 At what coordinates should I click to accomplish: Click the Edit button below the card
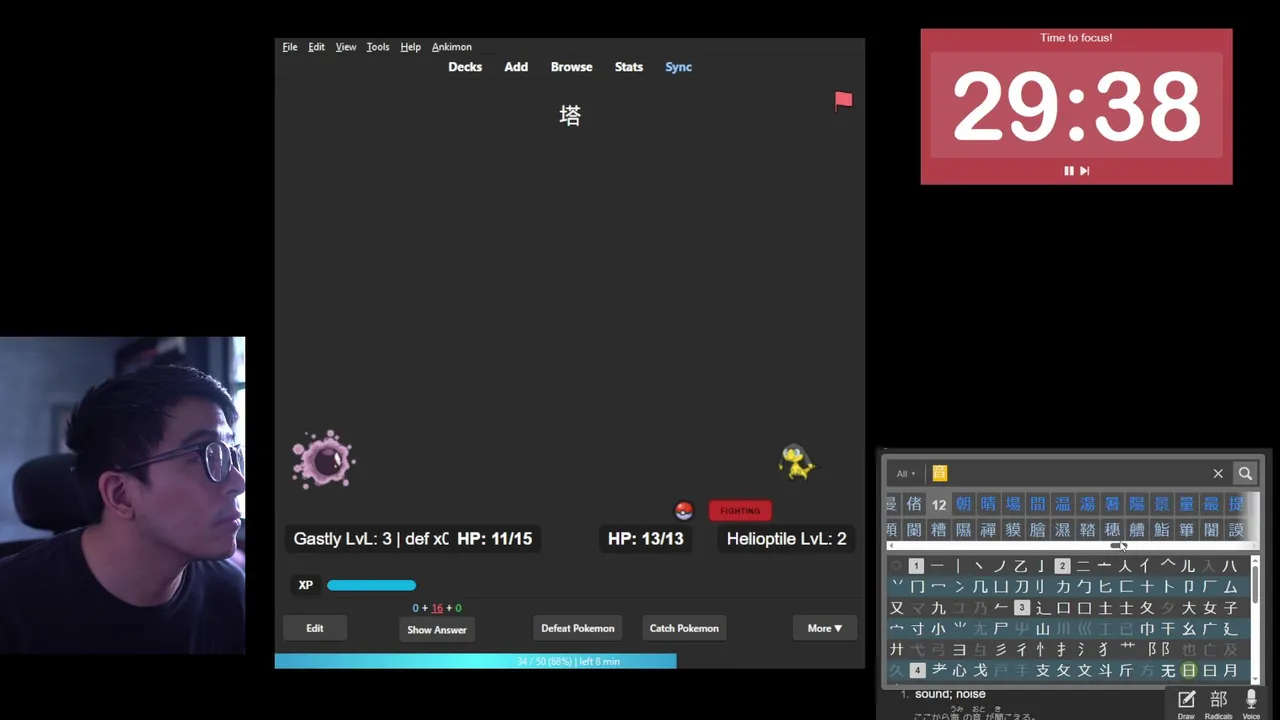pyautogui.click(x=315, y=628)
